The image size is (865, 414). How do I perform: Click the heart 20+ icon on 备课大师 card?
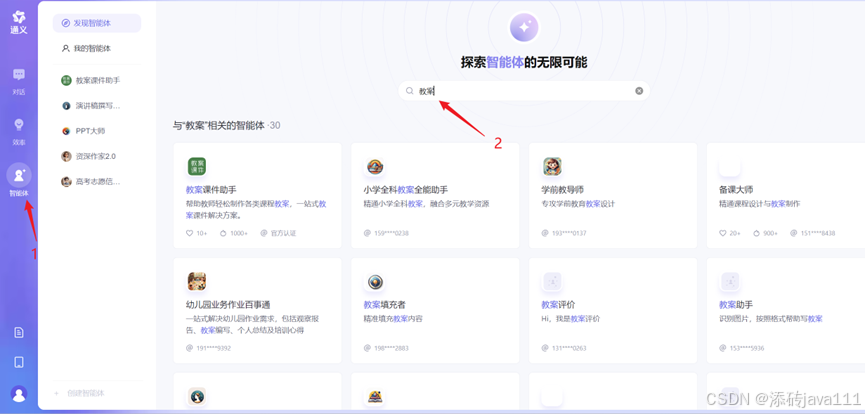pyautogui.click(x=723, y=233)
